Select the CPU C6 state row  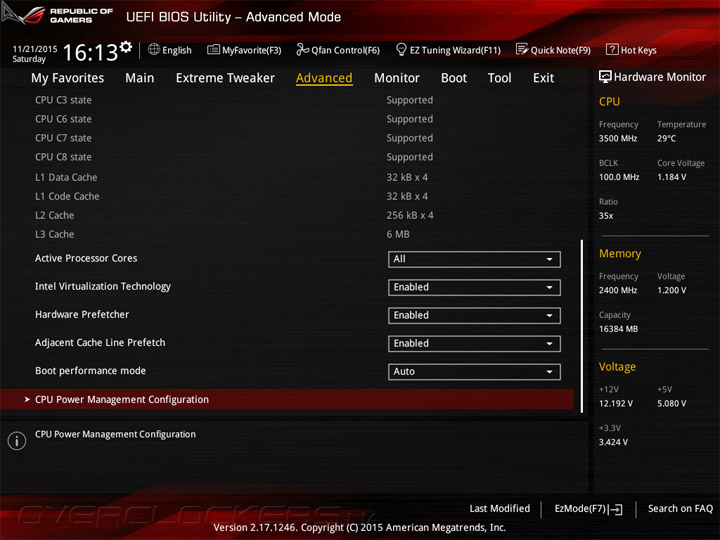(287, 119)
